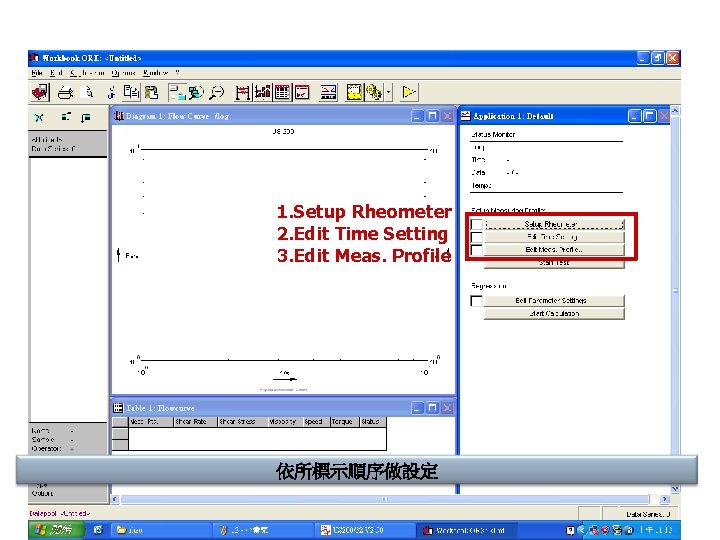720x540 pixels.
Task: Click the Start Test button
Action: click(554, 263)
